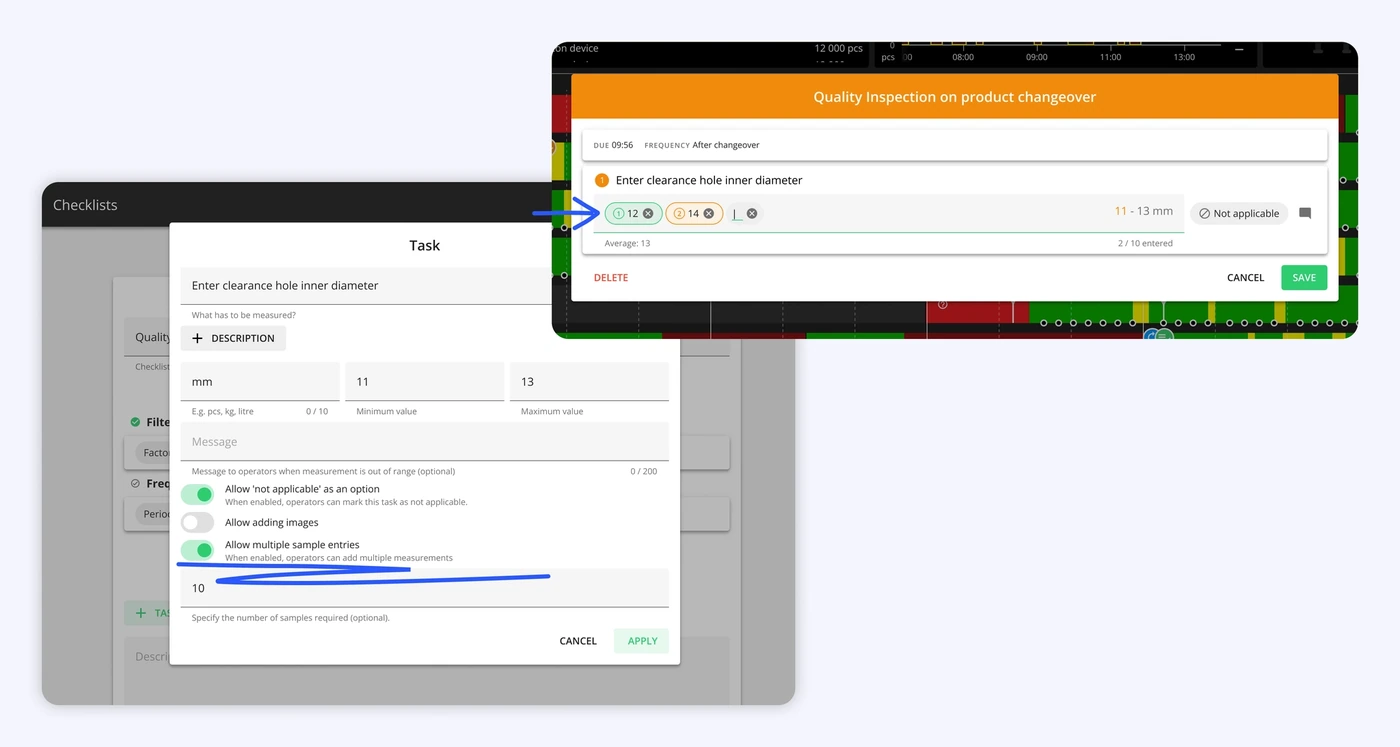Toggle Allow multiple sample entries switch
The height and width of the screenshot is (747, 1400).
click(197, 550)
